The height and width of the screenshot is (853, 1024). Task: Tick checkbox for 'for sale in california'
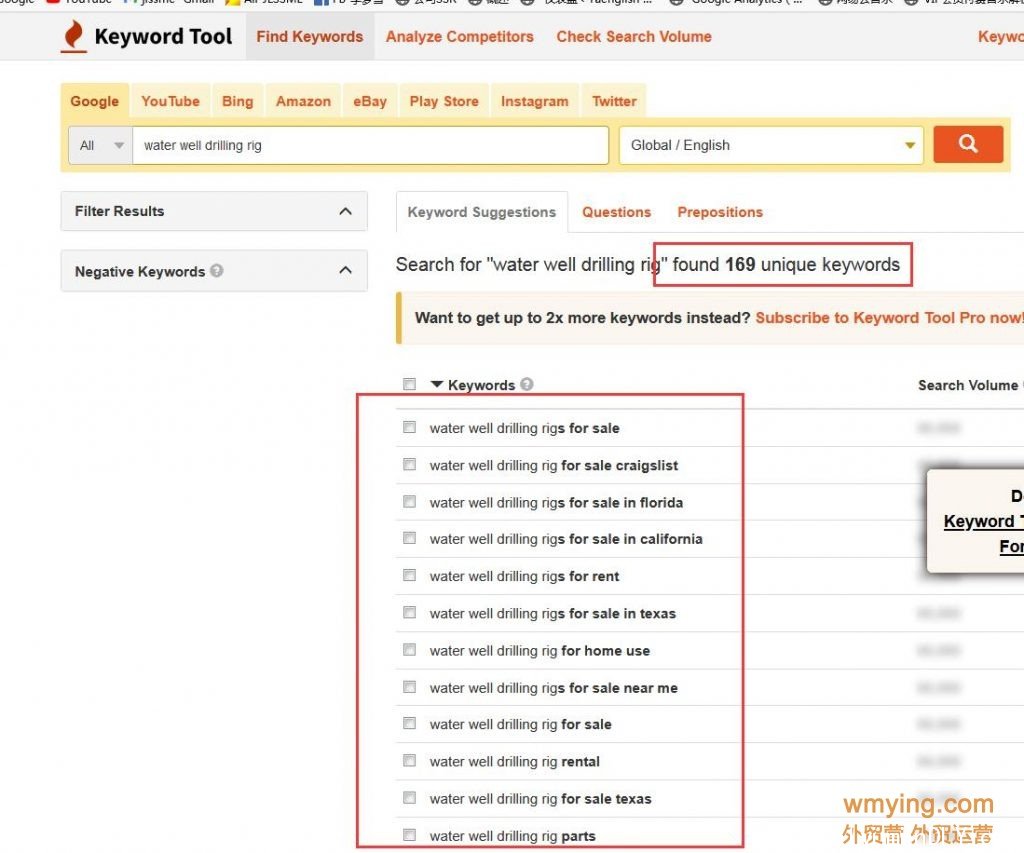click(x=409, y=538)
